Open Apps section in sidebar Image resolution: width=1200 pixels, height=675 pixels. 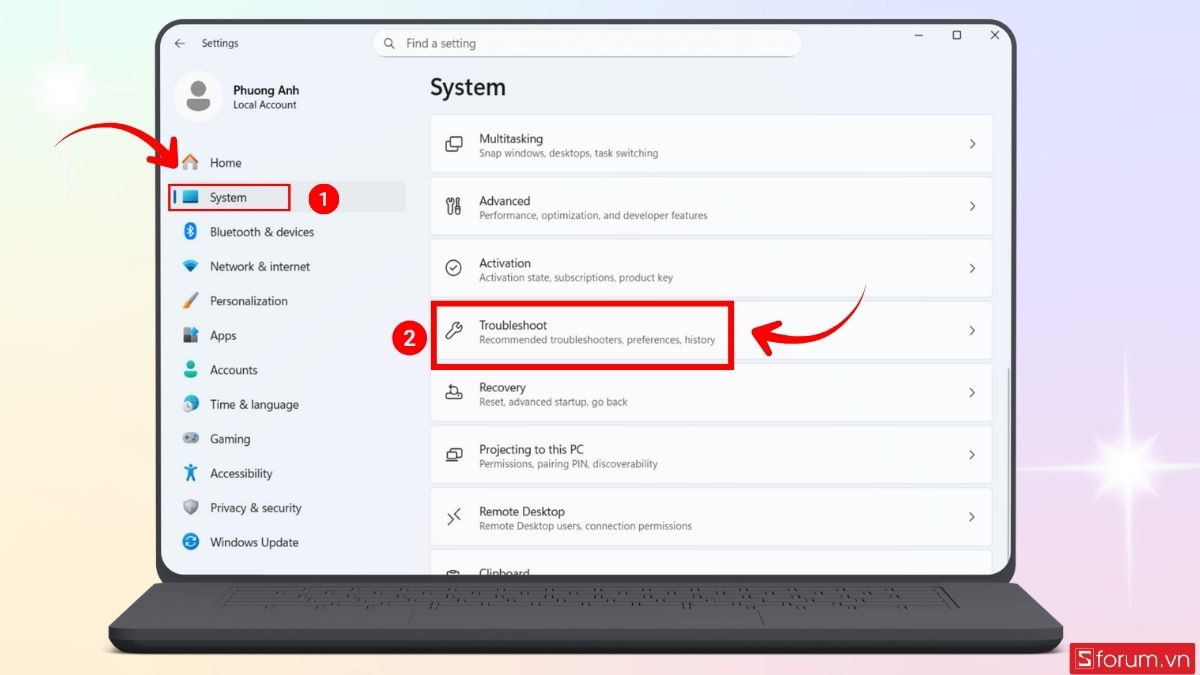288,335
